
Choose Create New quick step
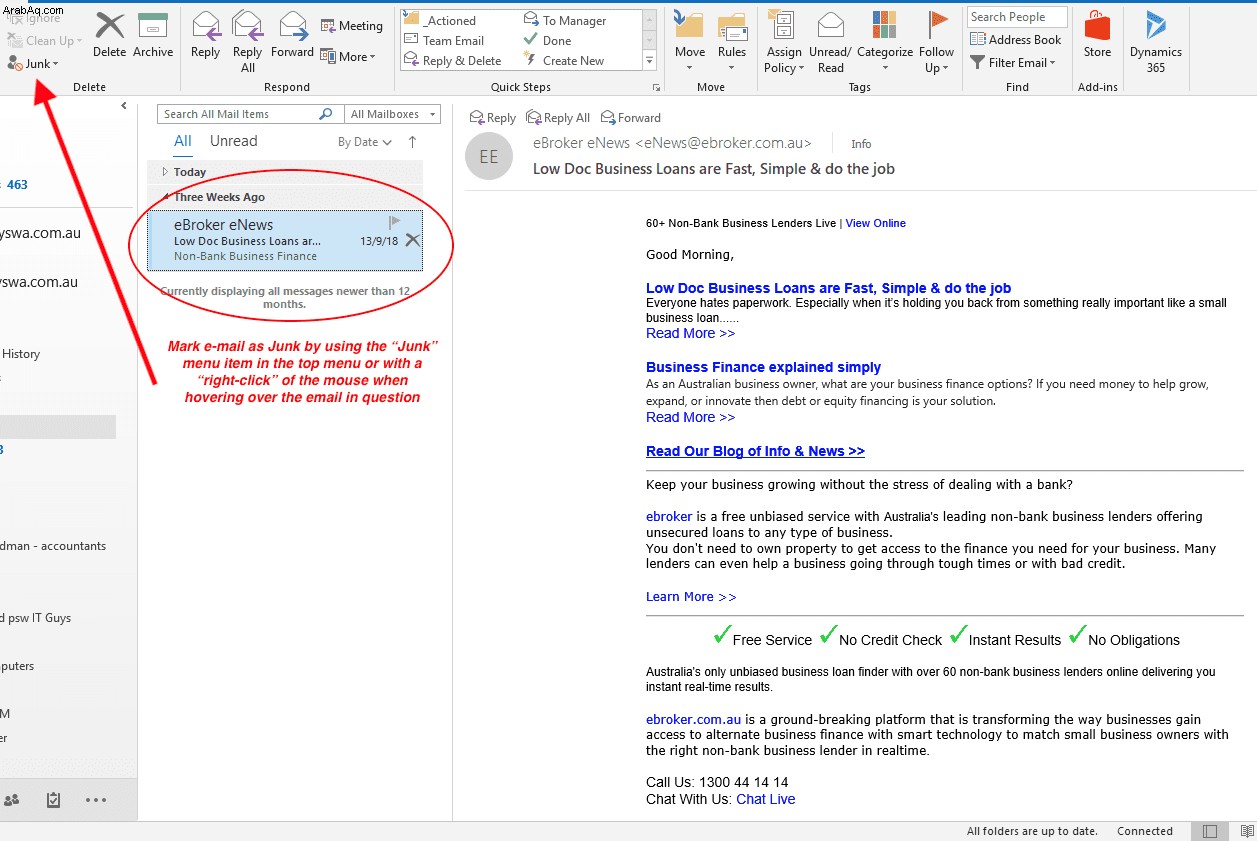(x=564, y=61)
